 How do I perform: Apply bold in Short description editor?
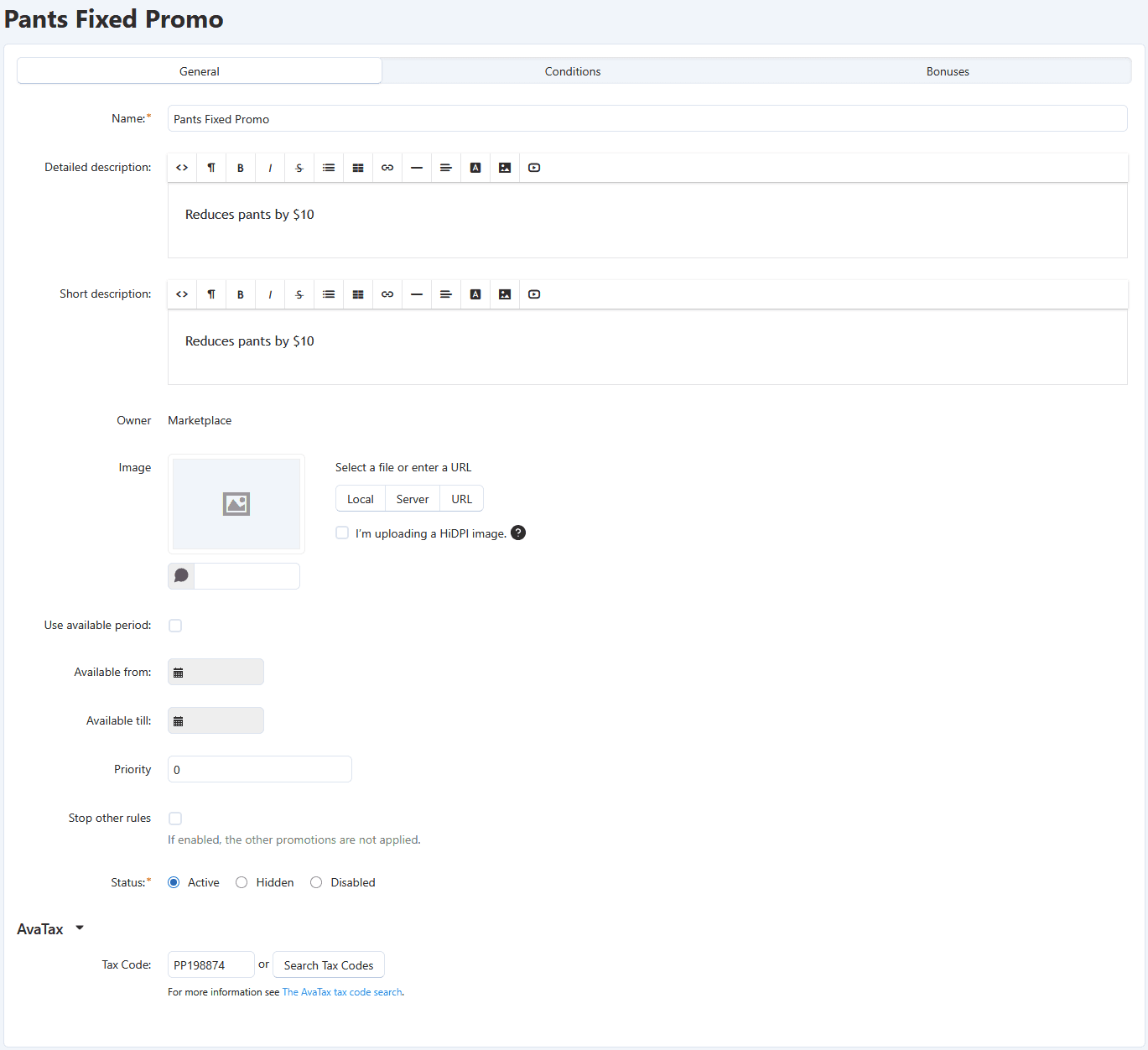point(241,294)
